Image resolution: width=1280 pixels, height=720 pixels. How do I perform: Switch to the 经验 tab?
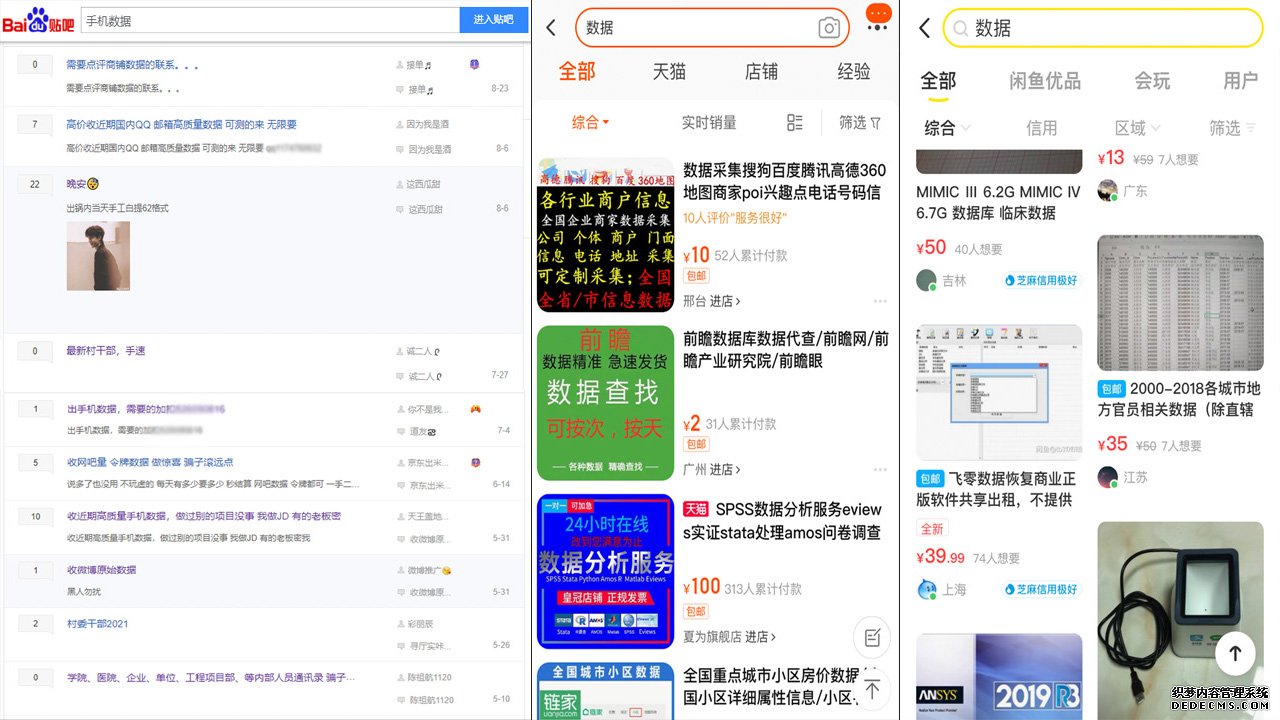[x=854, y=71]
